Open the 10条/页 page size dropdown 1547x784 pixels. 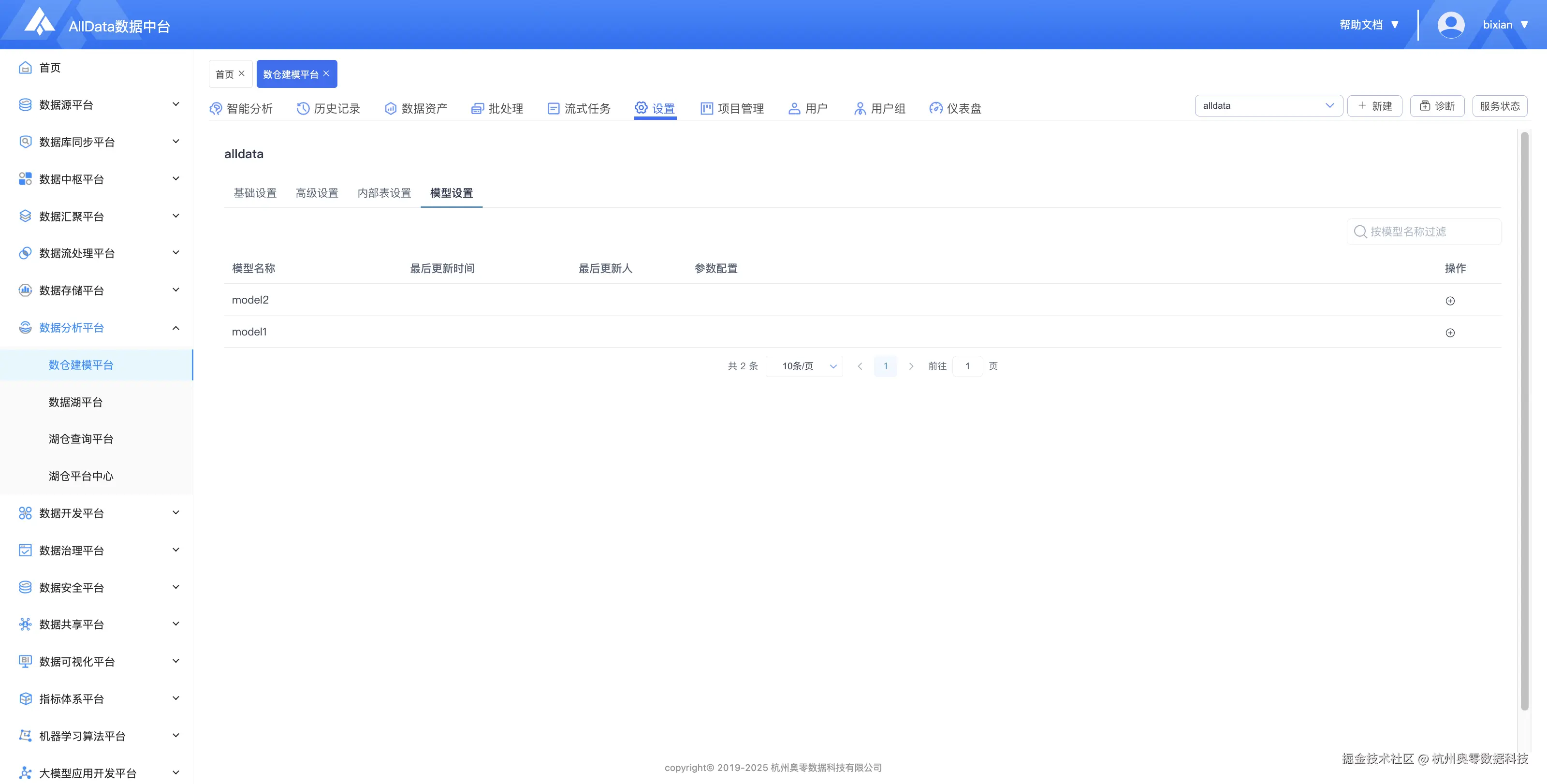(804, 366)
